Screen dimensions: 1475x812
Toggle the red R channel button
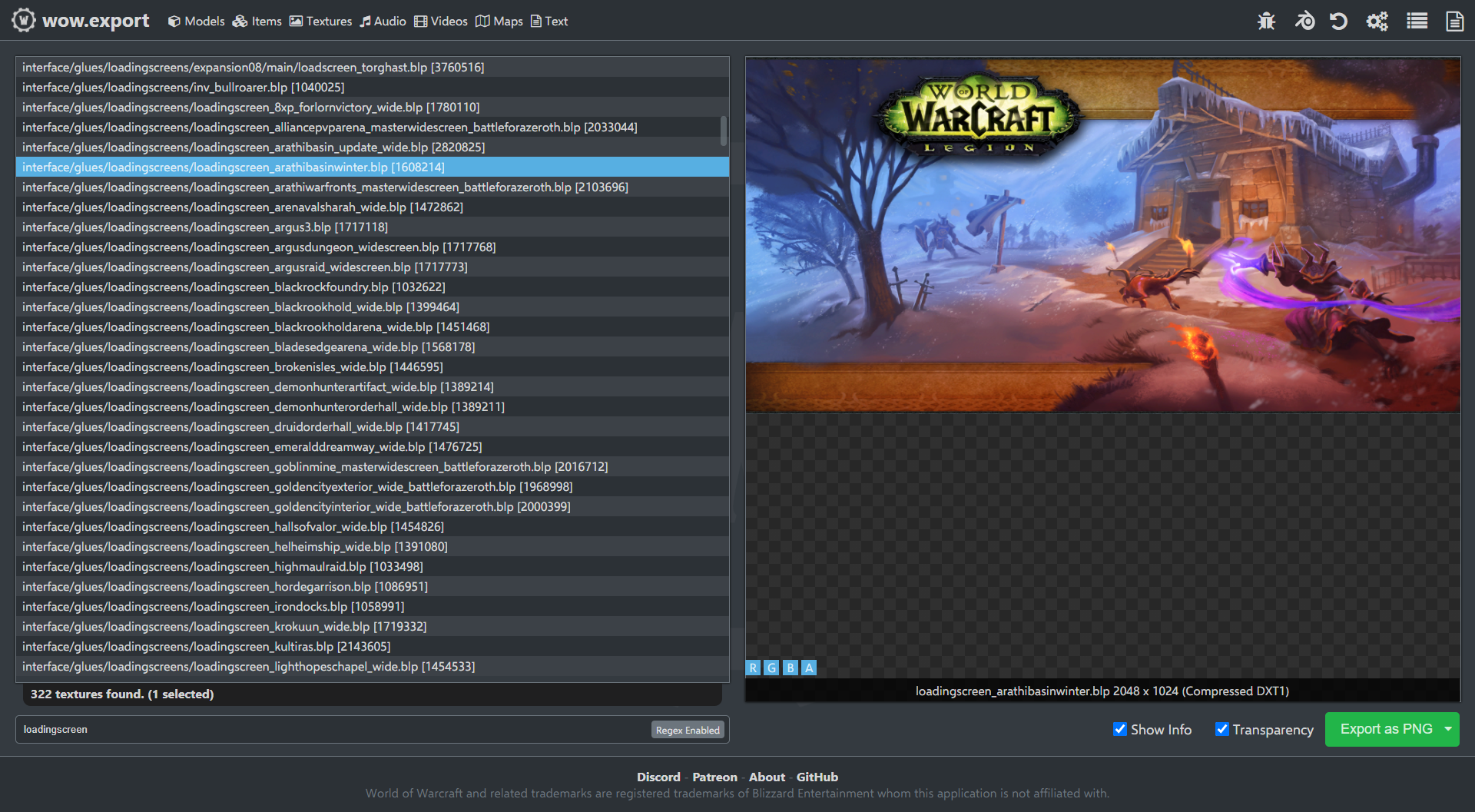click(753, 668)
